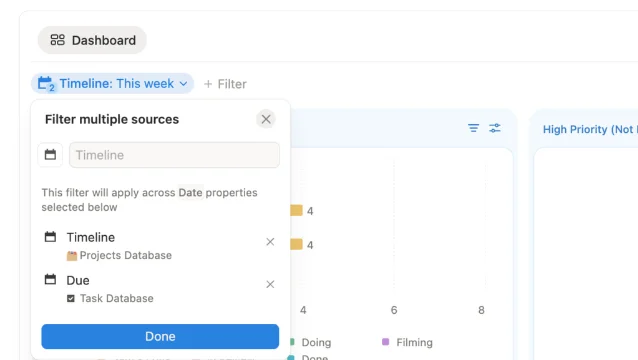This screenshot has height=360, width=638.
Task: Click the lower yellow bar labeled 4
Action: pos(296,244)
